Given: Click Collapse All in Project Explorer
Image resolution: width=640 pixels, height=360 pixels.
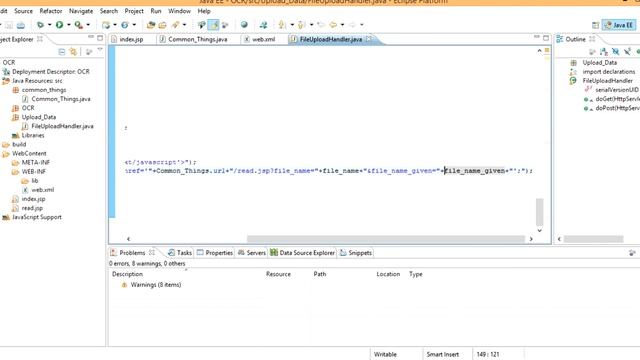Looking at the screenshot, I should point(62,51).
